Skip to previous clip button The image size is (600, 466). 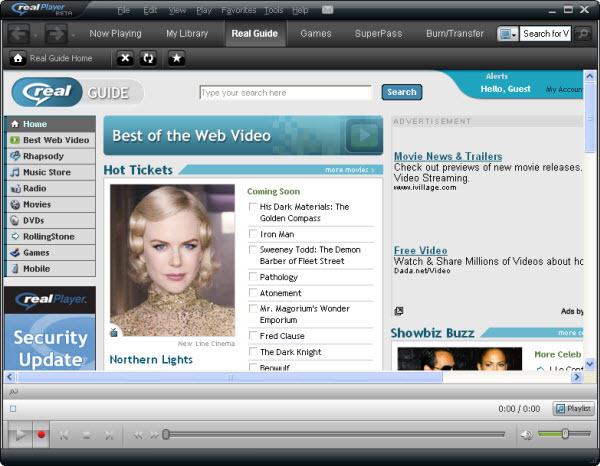(64, 435)
